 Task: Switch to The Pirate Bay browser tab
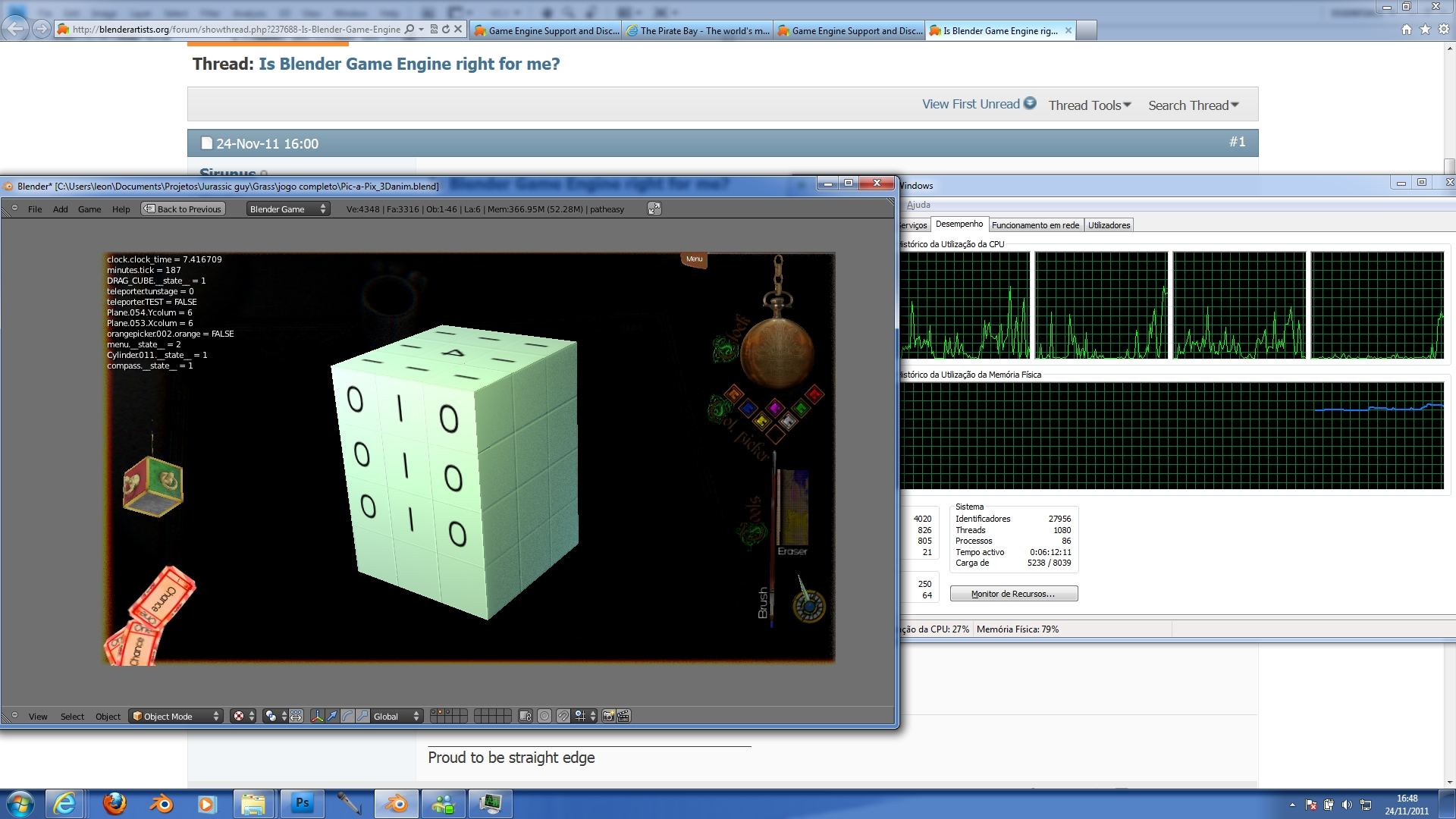[x=698, y=30]
